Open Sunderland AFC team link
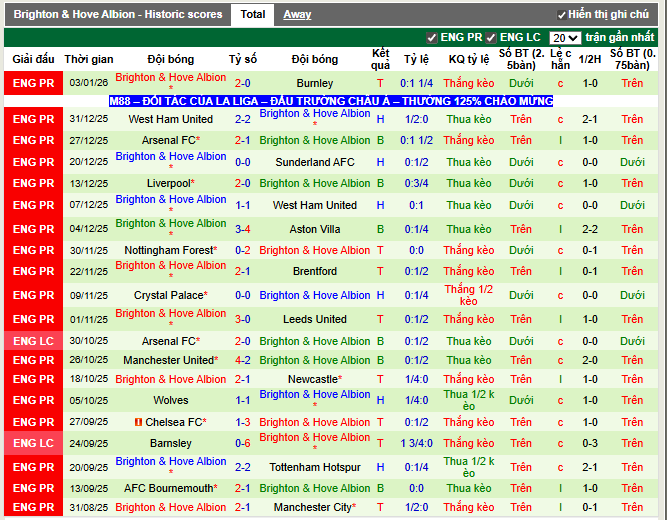This screenshot has width=667, height=520. [315, 162]
